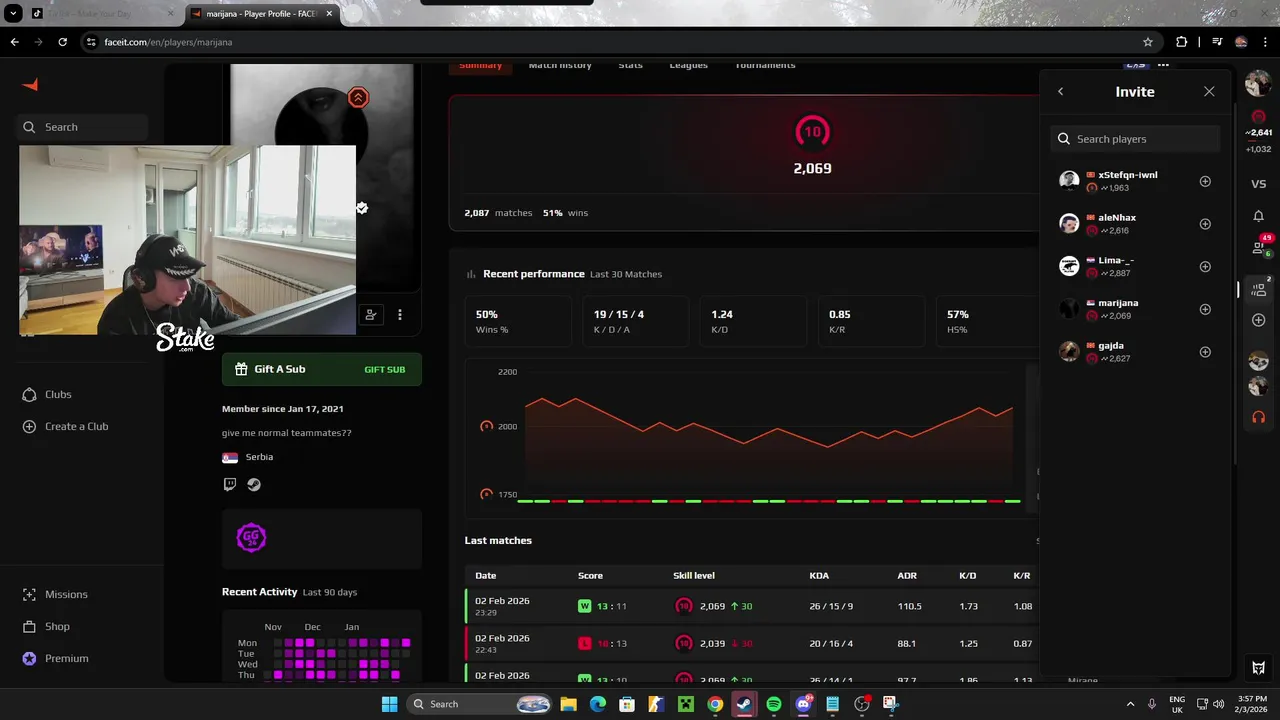Screen dimensions: 1280x720
Task: Open Spotify from the taskbar
Action: coord(774,704)
